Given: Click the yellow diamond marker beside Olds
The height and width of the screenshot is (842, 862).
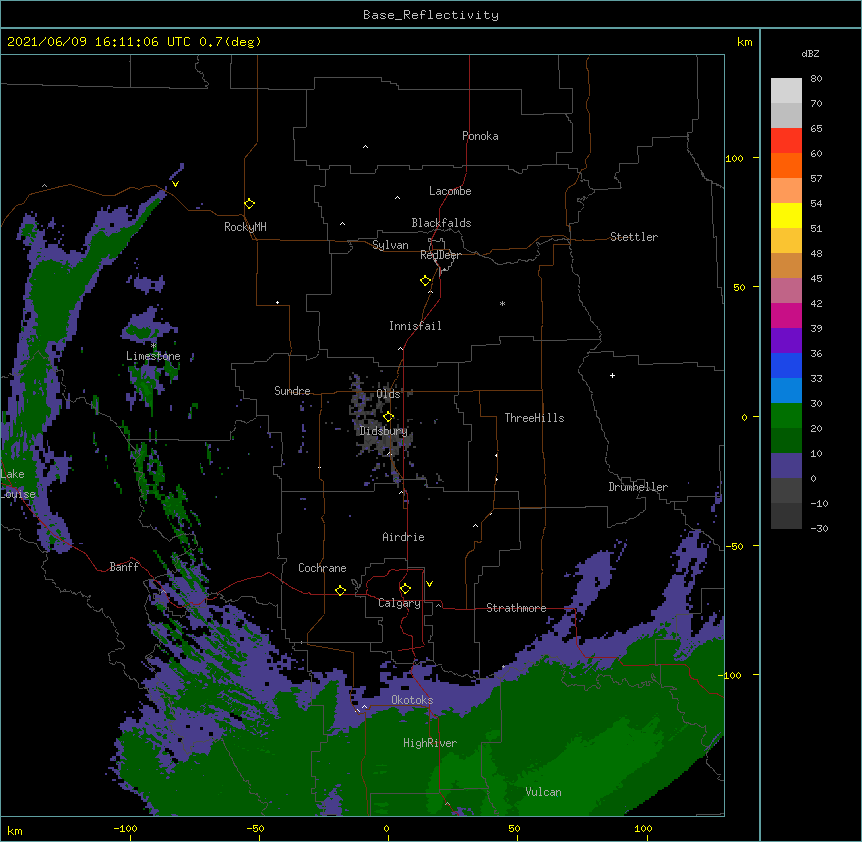Looking at the screenshot, I should tap(389, 417).
